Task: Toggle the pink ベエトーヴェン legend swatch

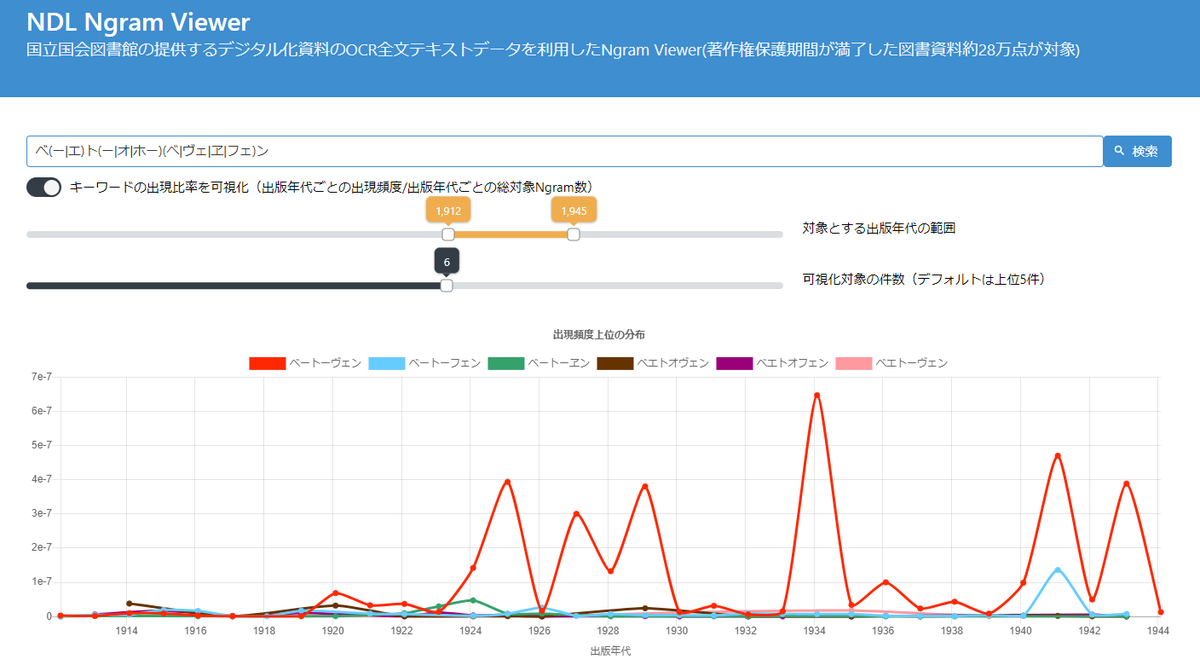Action: tap(854, 363)
